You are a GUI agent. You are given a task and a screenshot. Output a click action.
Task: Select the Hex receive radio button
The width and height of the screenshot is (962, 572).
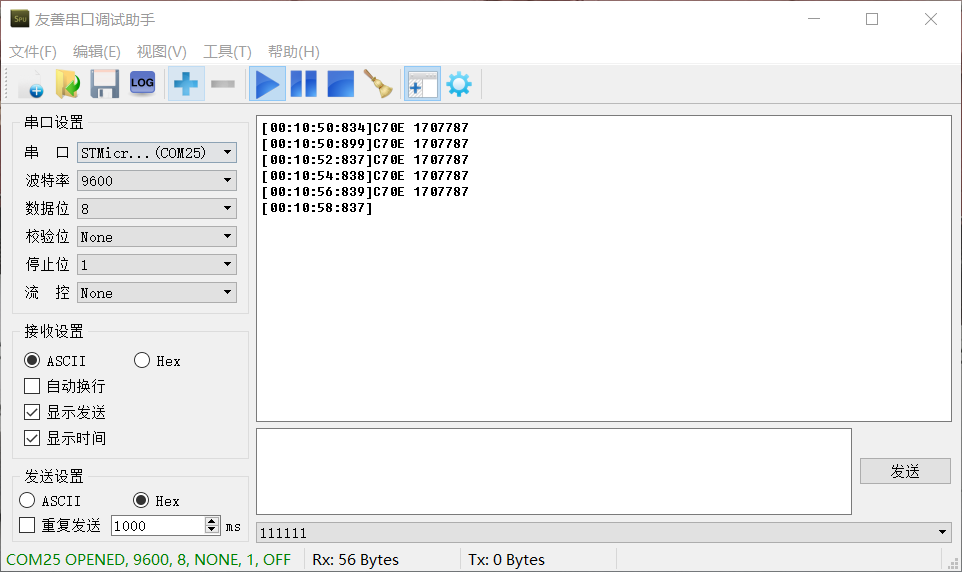[x=142, y=361]
